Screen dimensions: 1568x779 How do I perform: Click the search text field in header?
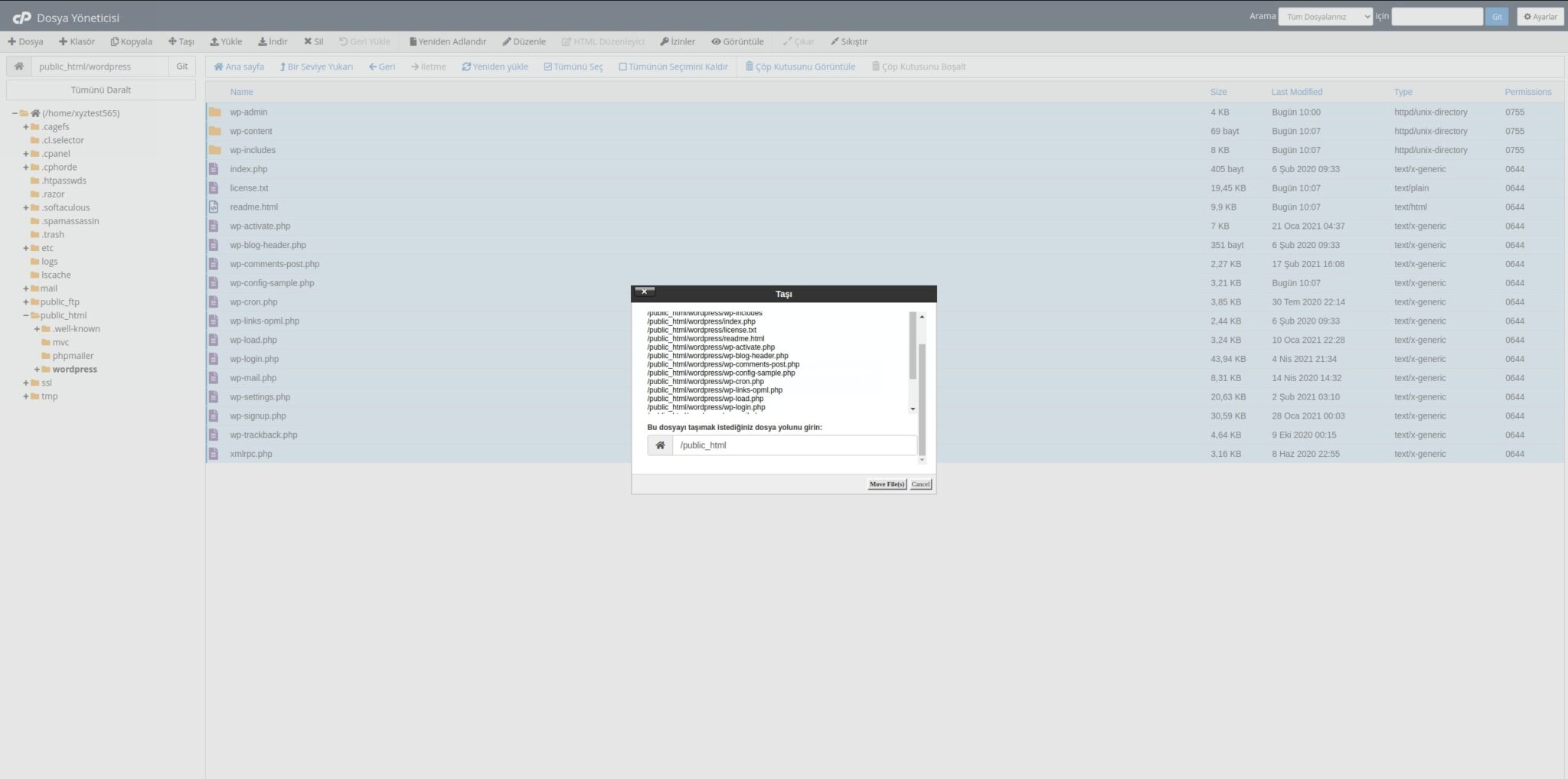[x=1437, y=17]
